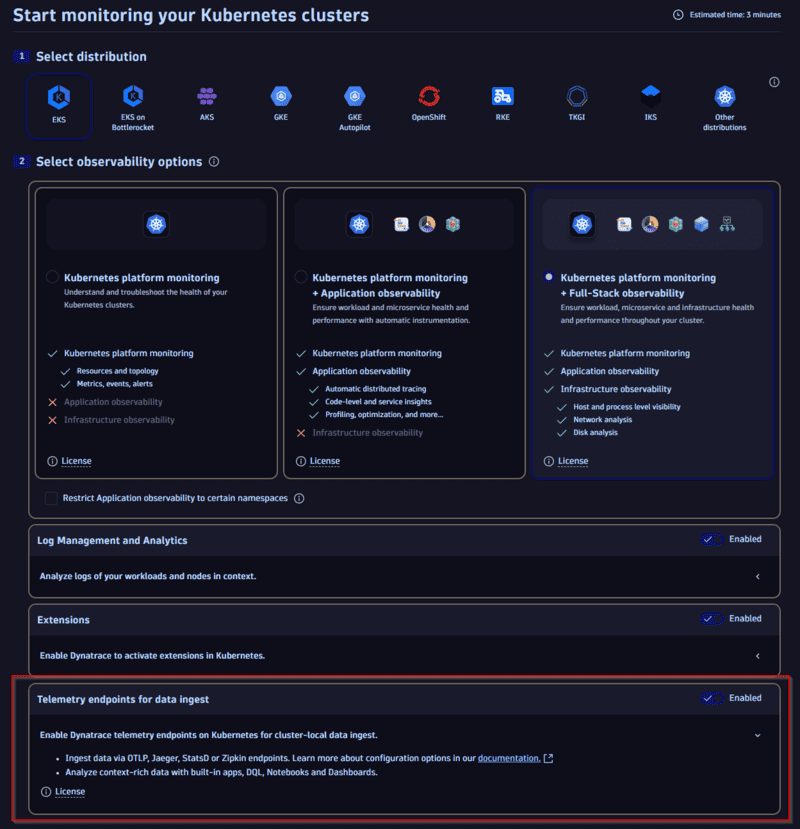This screenshot has height=829, width=800.
Task: Select Kubernetes platform monitoring radio option
Action: pos(54,278)
